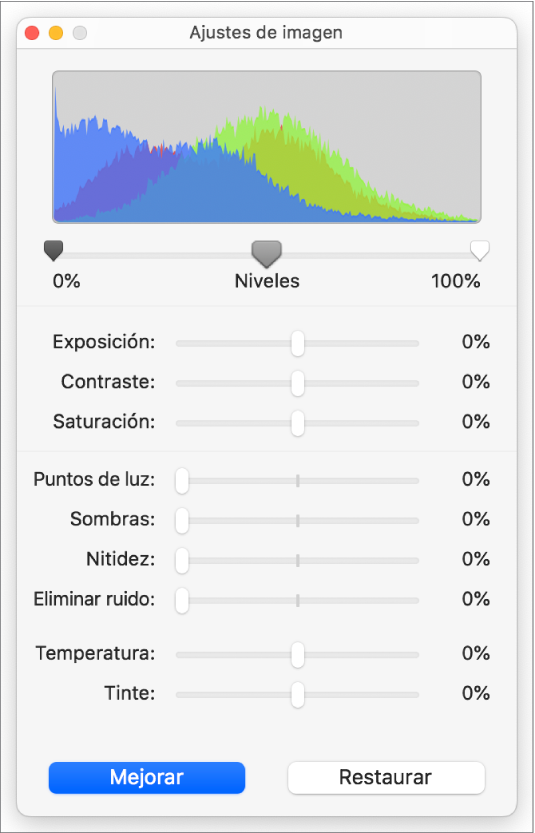Click the Puntos de luz slider knob
Viewport: 535px width, 833px height.
coord(182,481)
